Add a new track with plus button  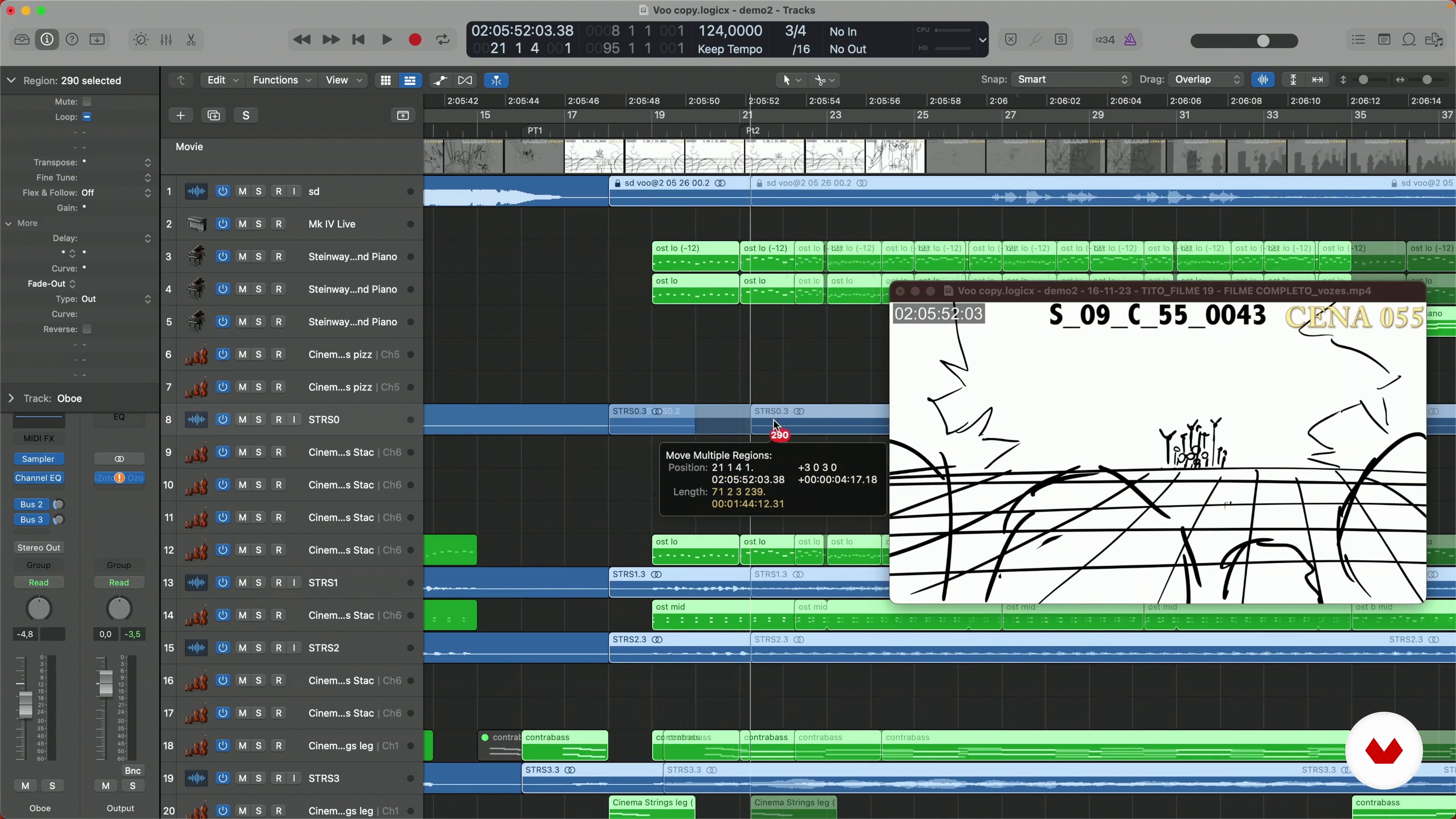click(x=180, y=115)
